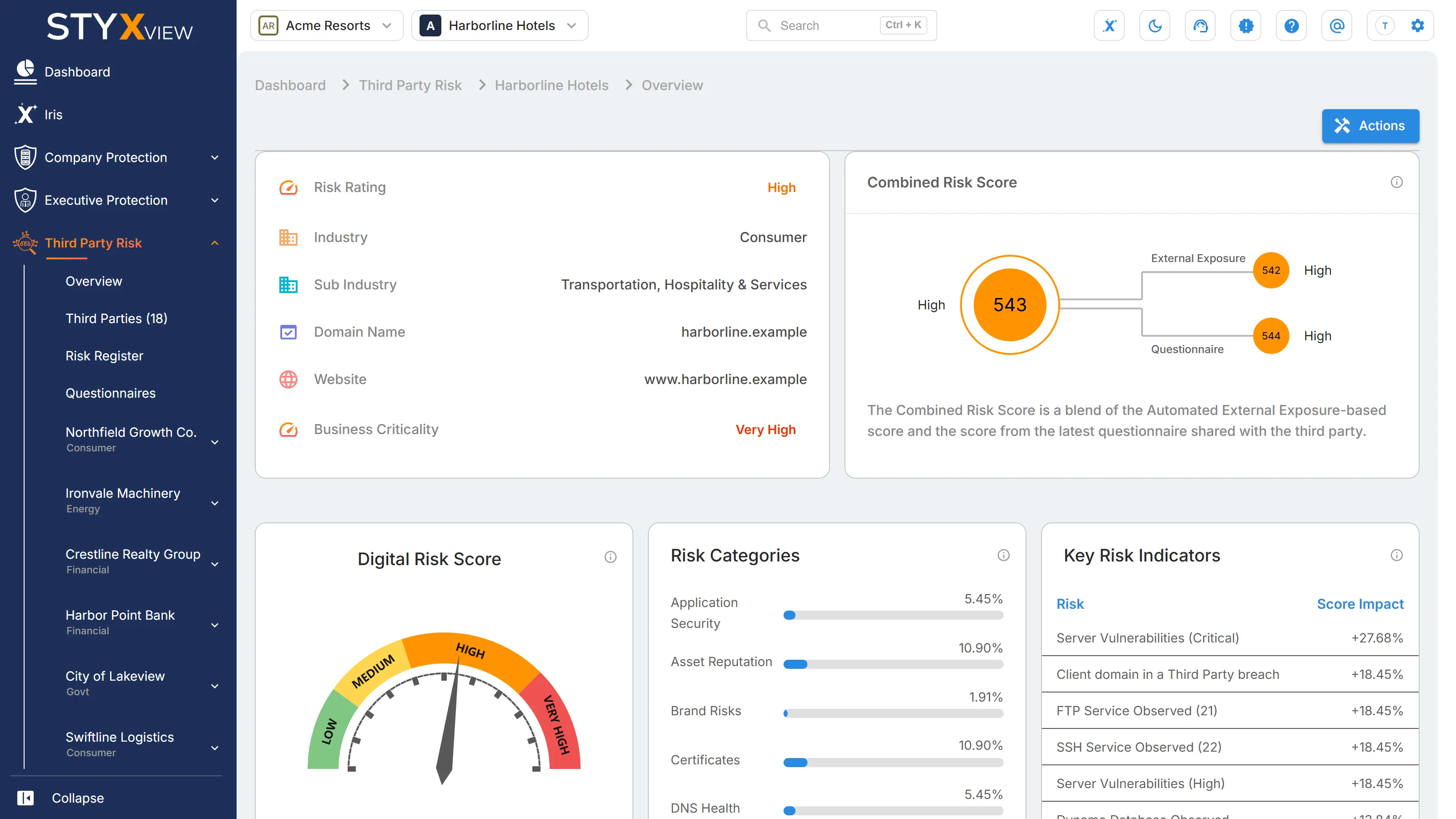The image size is (1456, 819).
Task: Open Digital Risk Score info icon
Action: pos(611,557)
